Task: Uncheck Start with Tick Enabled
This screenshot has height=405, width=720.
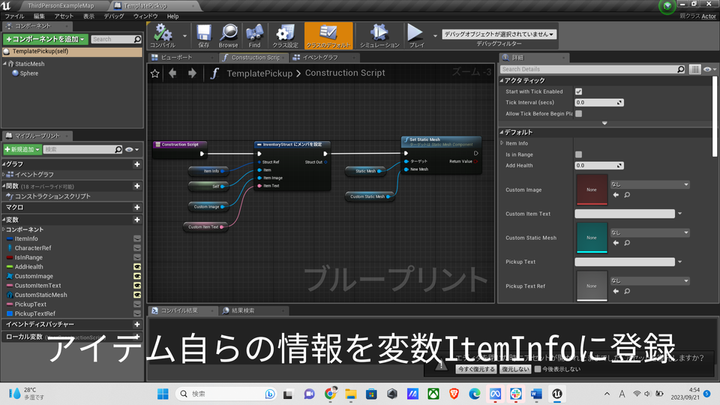Action: (579, 91)
